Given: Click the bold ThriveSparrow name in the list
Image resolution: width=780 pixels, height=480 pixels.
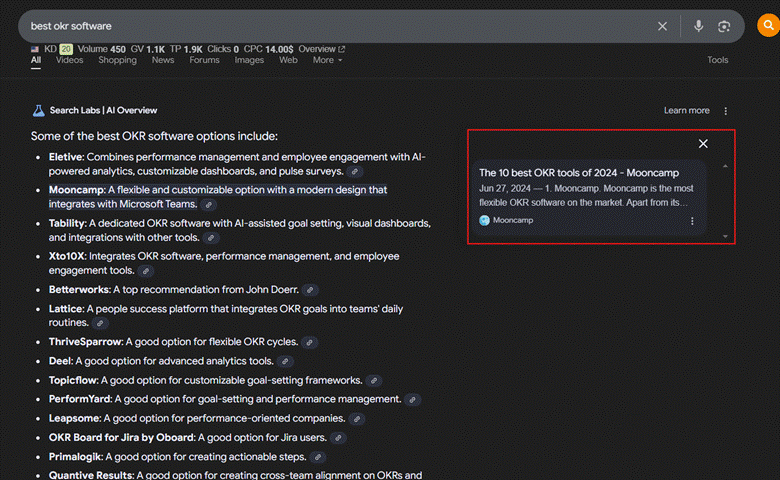Looking at the screenshot, I should [x=86, y=342].
